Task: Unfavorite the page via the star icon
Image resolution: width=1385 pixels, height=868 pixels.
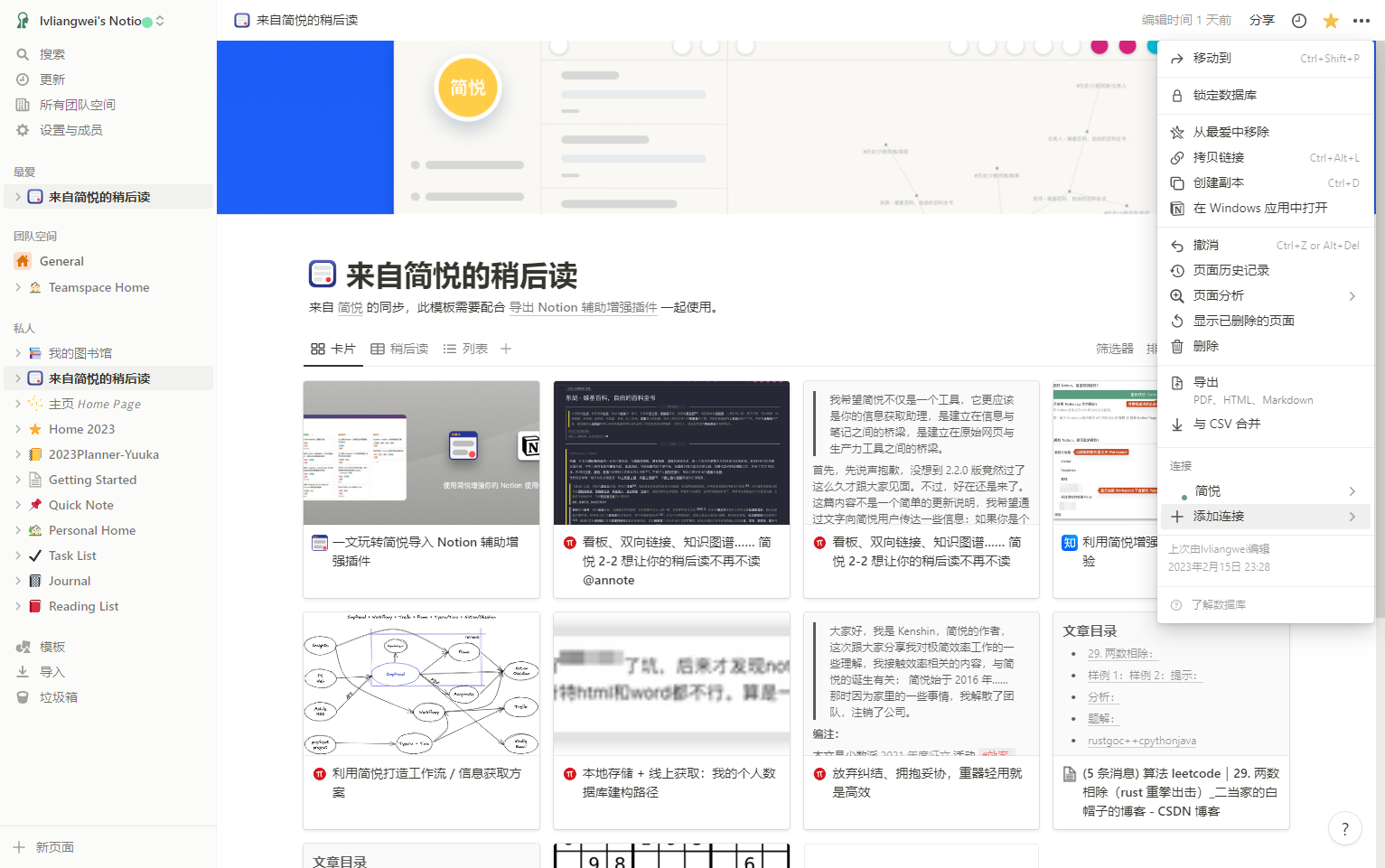Action: [1330, 20]
